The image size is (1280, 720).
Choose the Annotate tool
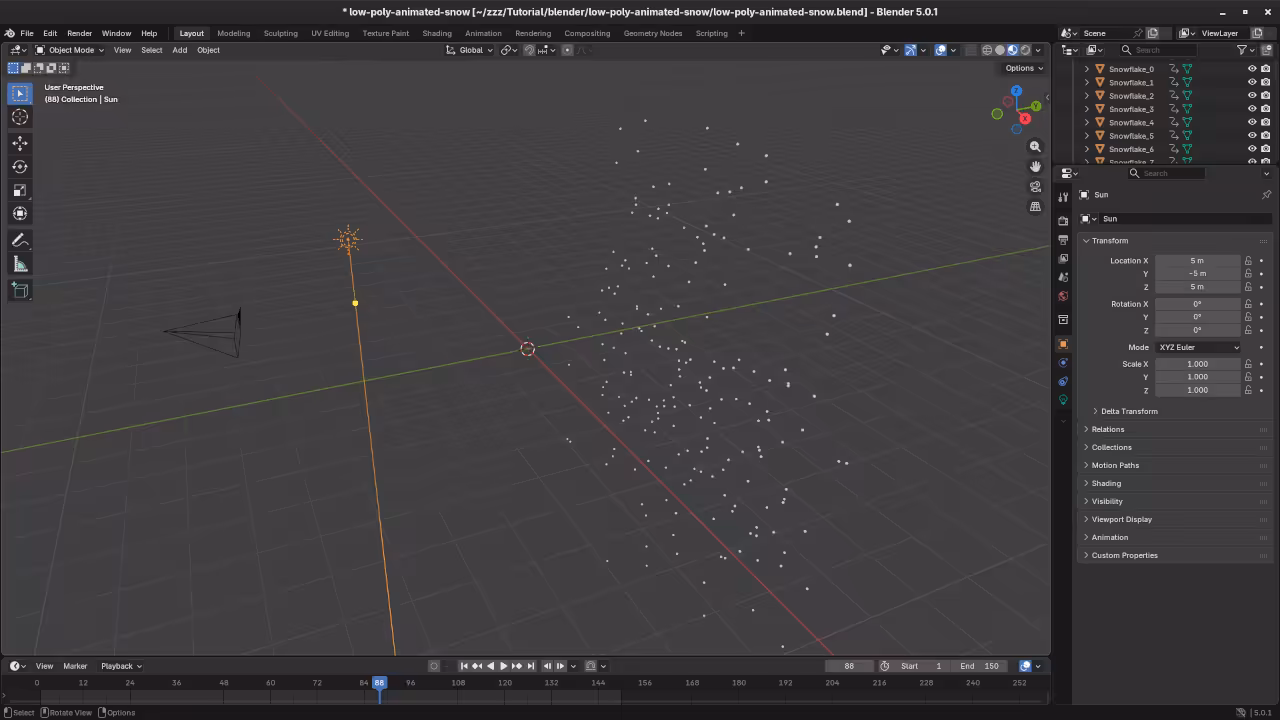click(20, 240)
